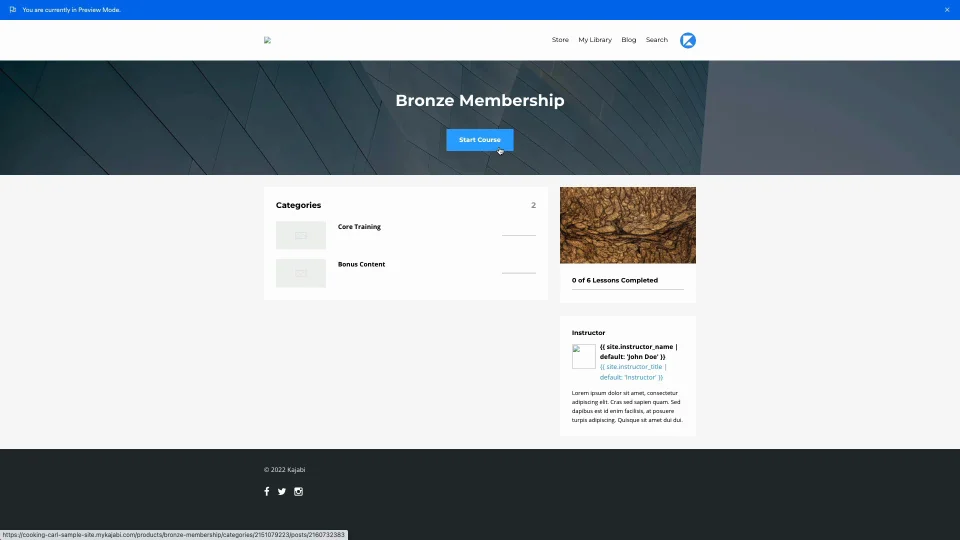Screen dimensions: 960x540
Task: Click the Facebook icon in footer
Action: [267, 491]
